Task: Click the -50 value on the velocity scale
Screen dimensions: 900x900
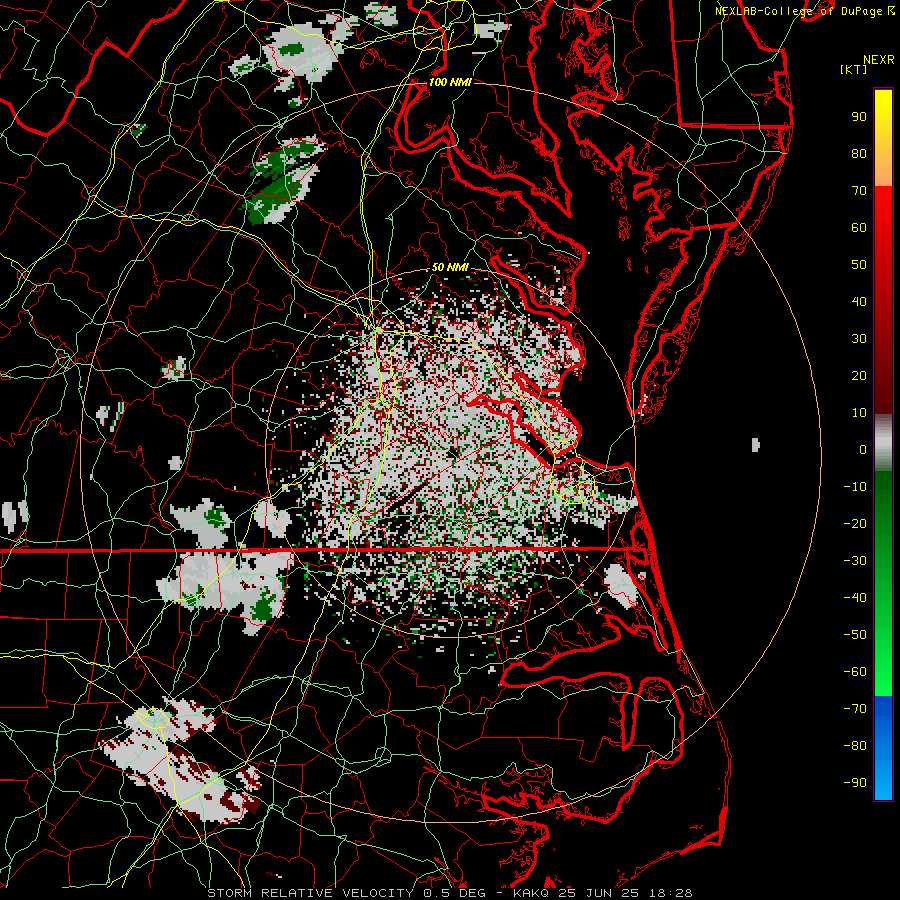Action: click(x=855, y=635)
